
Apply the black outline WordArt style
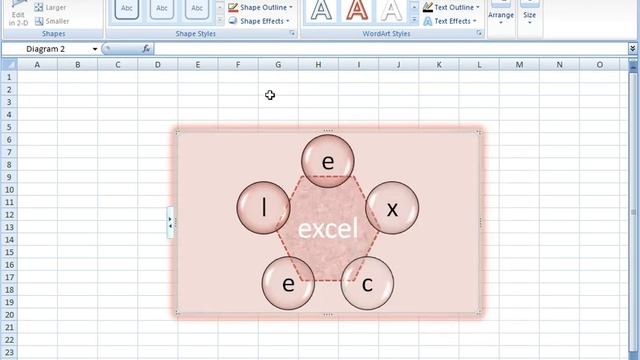[x=321, y=10]
